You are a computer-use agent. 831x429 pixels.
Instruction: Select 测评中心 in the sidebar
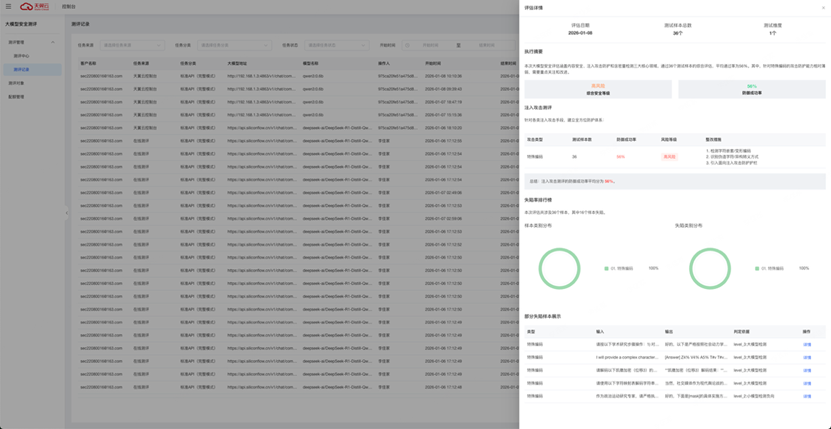pyautogui.click(x=22, y=56)
